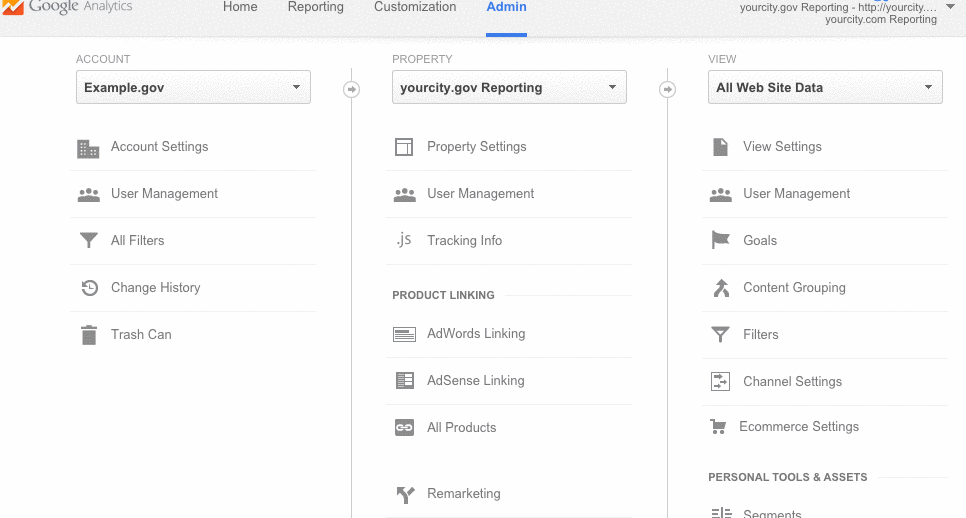Open the Customization tab
This screenshot has height=518, width=966.
coord(415,7)
